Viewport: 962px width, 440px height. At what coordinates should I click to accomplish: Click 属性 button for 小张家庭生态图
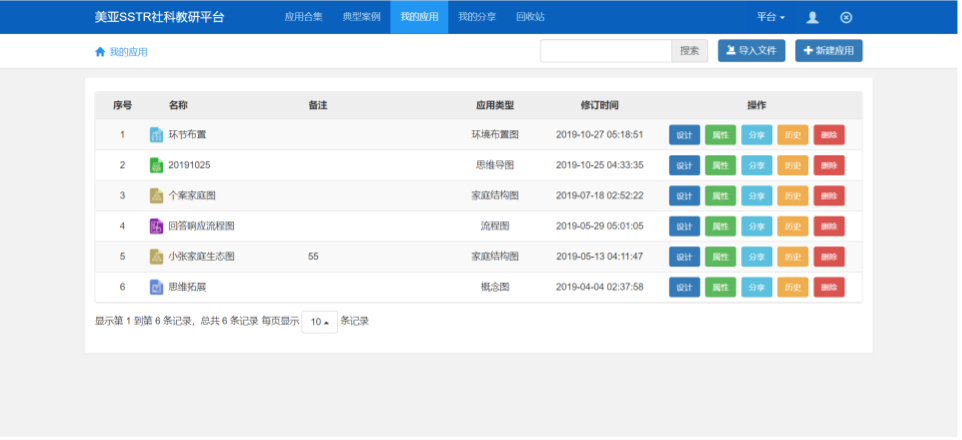tap(720, 257)
